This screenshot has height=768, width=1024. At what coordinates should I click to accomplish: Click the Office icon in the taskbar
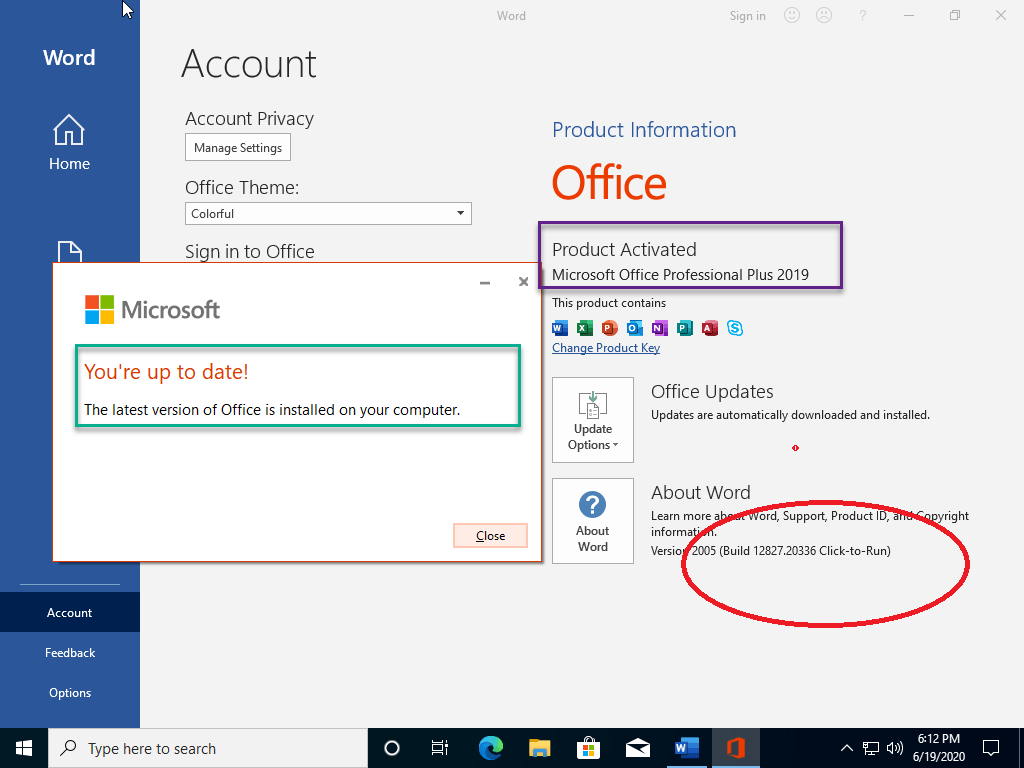coord(736,748)
